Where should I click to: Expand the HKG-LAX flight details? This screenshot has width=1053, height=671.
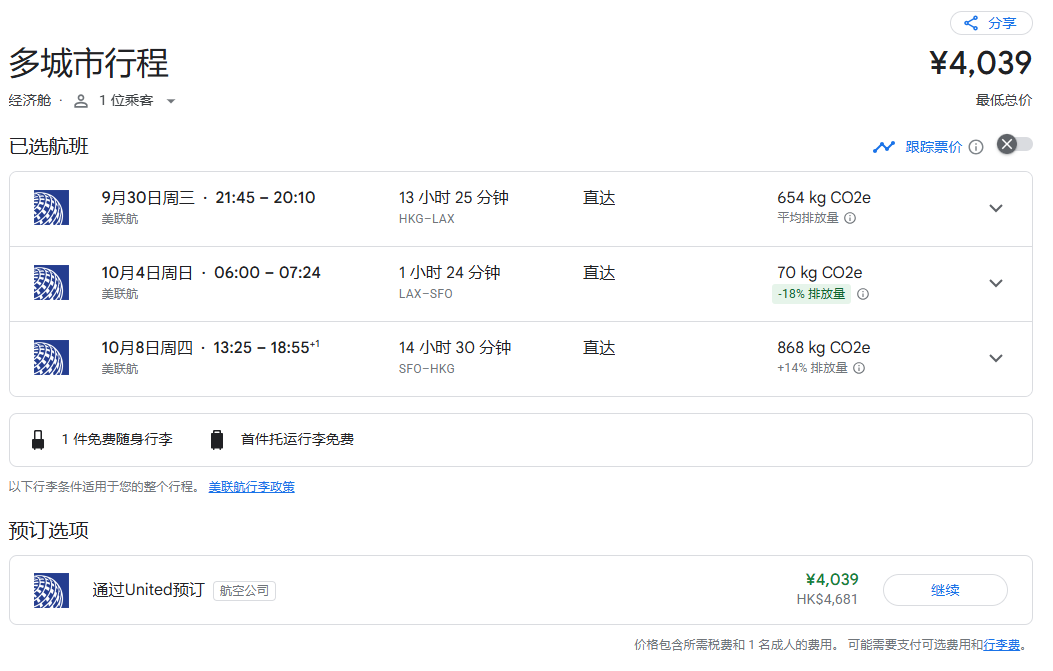click(996, 208)
